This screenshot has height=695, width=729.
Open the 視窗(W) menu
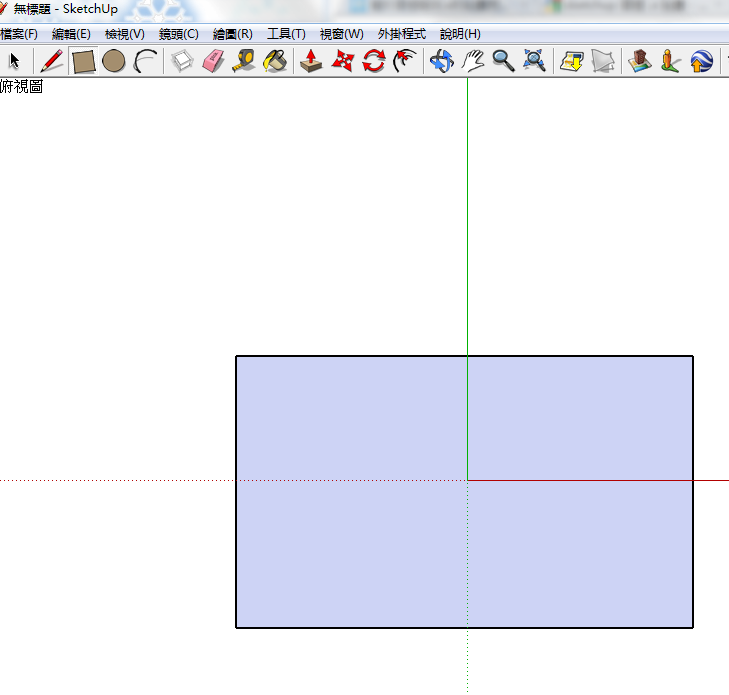[x=341, y=34]
